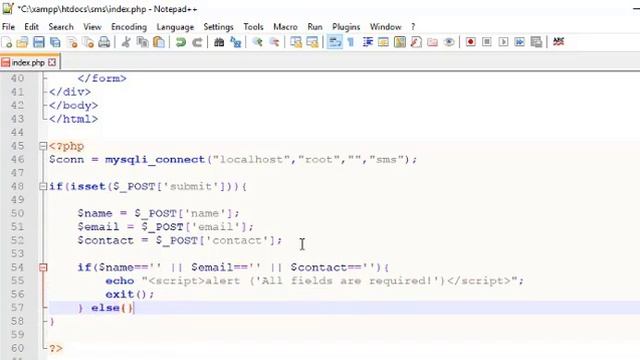
Task: Collapse the <?php block fold marker
Action: coord(43,146)
